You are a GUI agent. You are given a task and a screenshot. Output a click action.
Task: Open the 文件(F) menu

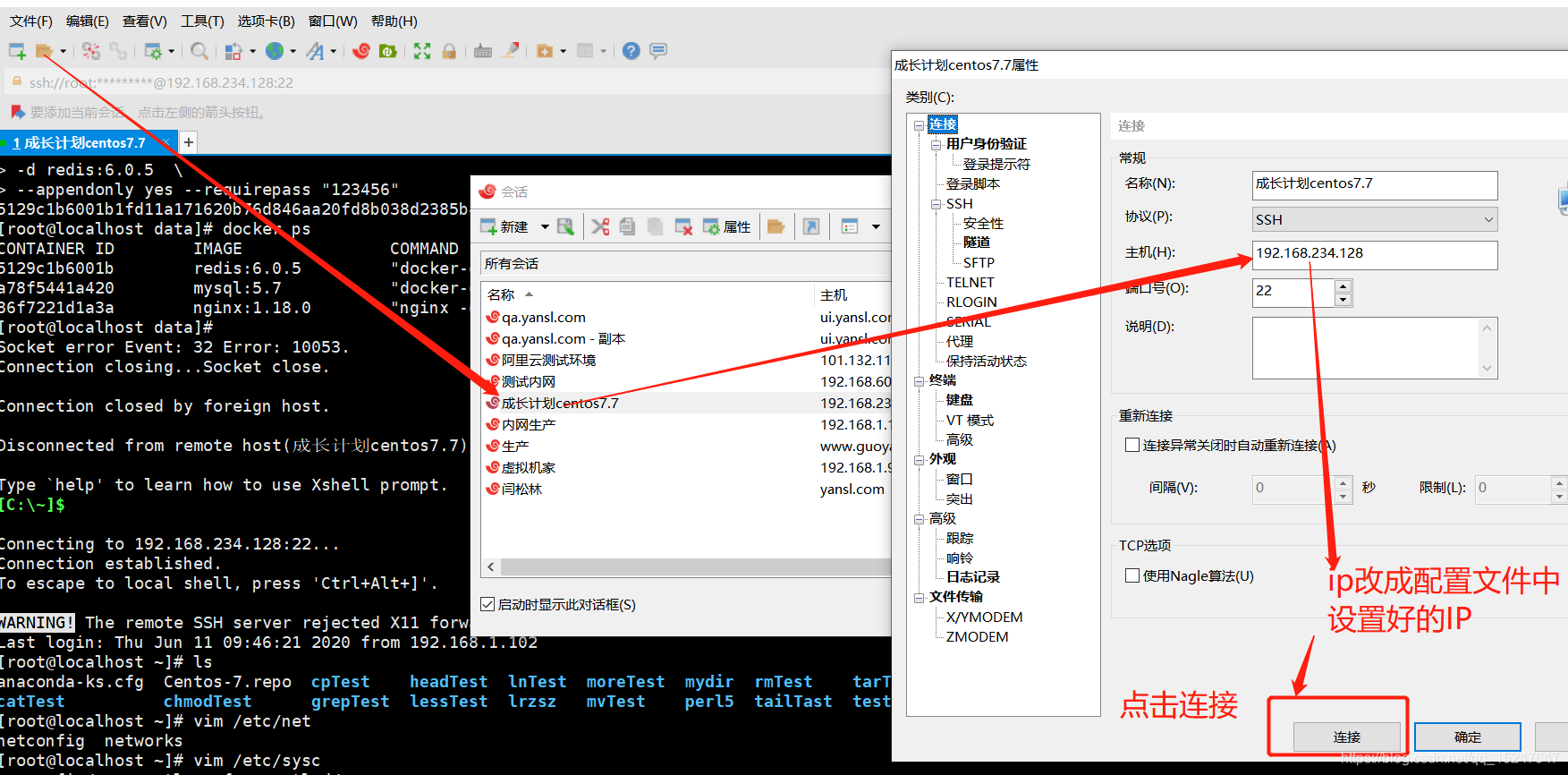[x=31, y=21]
